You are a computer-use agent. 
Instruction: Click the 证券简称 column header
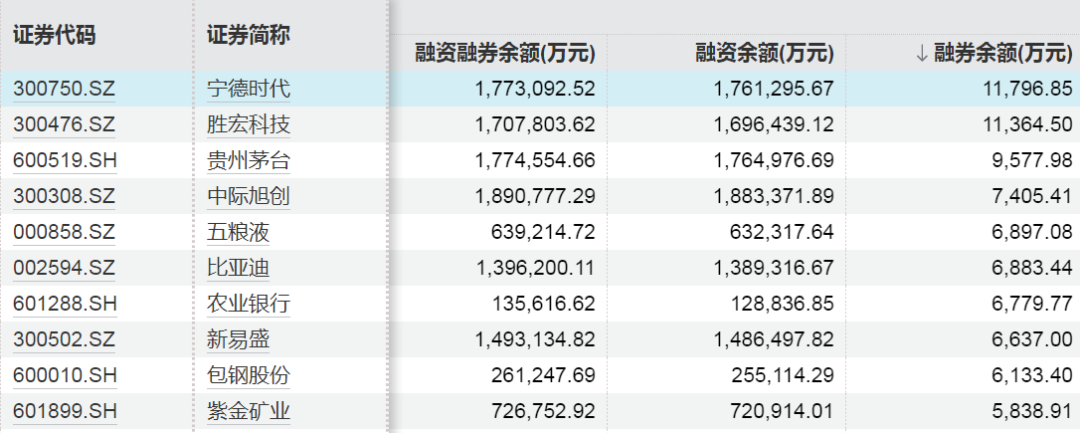pyautogui.click(x=248, y=35)
